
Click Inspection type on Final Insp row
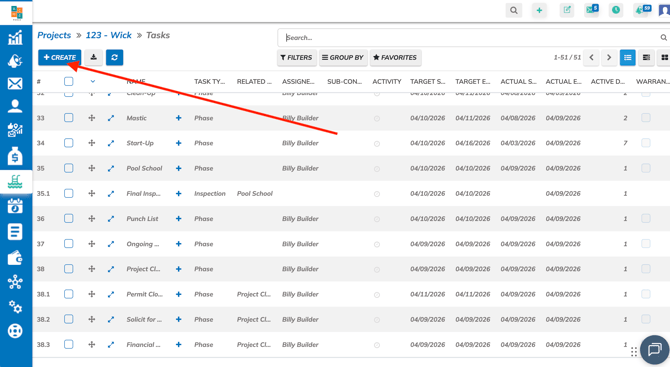210,194
